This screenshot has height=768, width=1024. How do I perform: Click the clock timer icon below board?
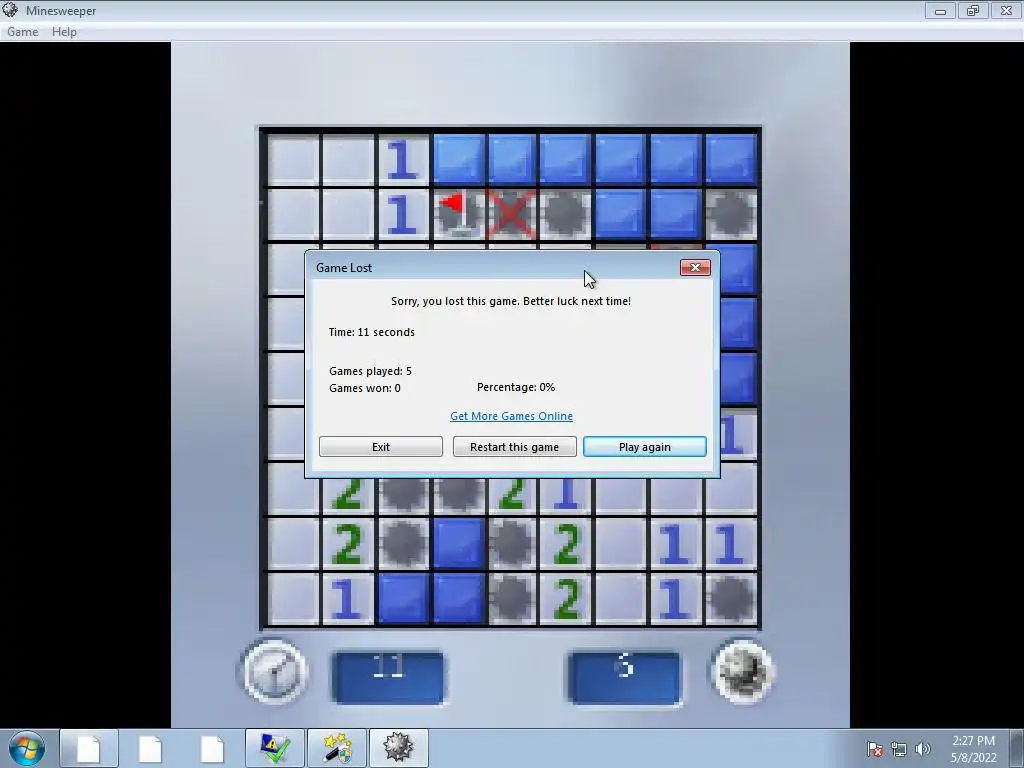click(x=274, y=673)
